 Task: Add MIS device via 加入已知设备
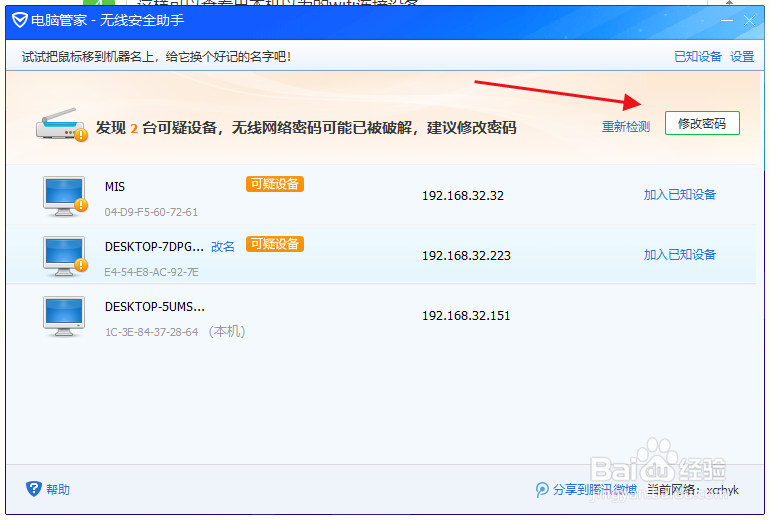coord(680,194)
